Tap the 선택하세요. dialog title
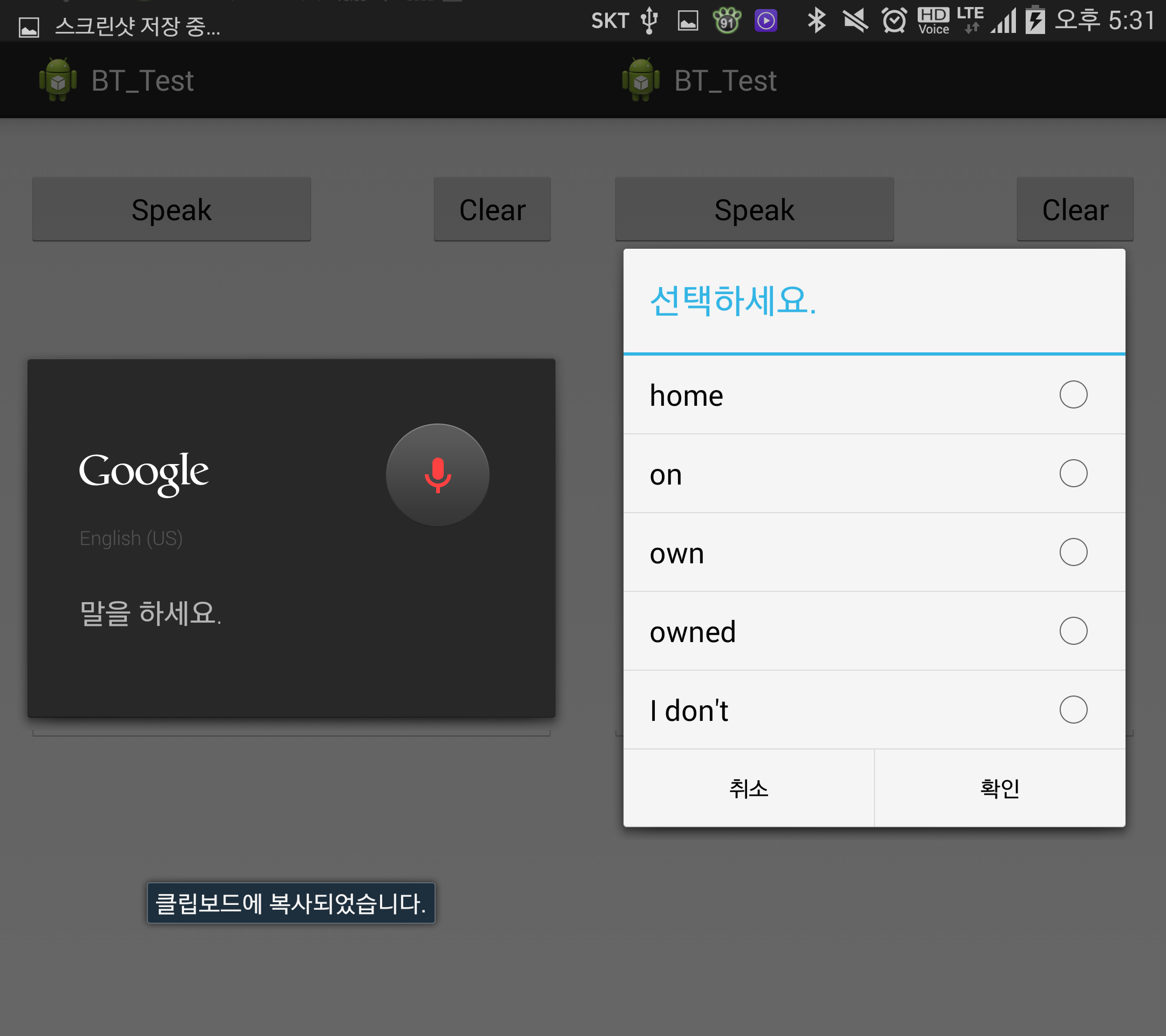The height and width of the screenshot is (1036, 1166). click(733, 301)
